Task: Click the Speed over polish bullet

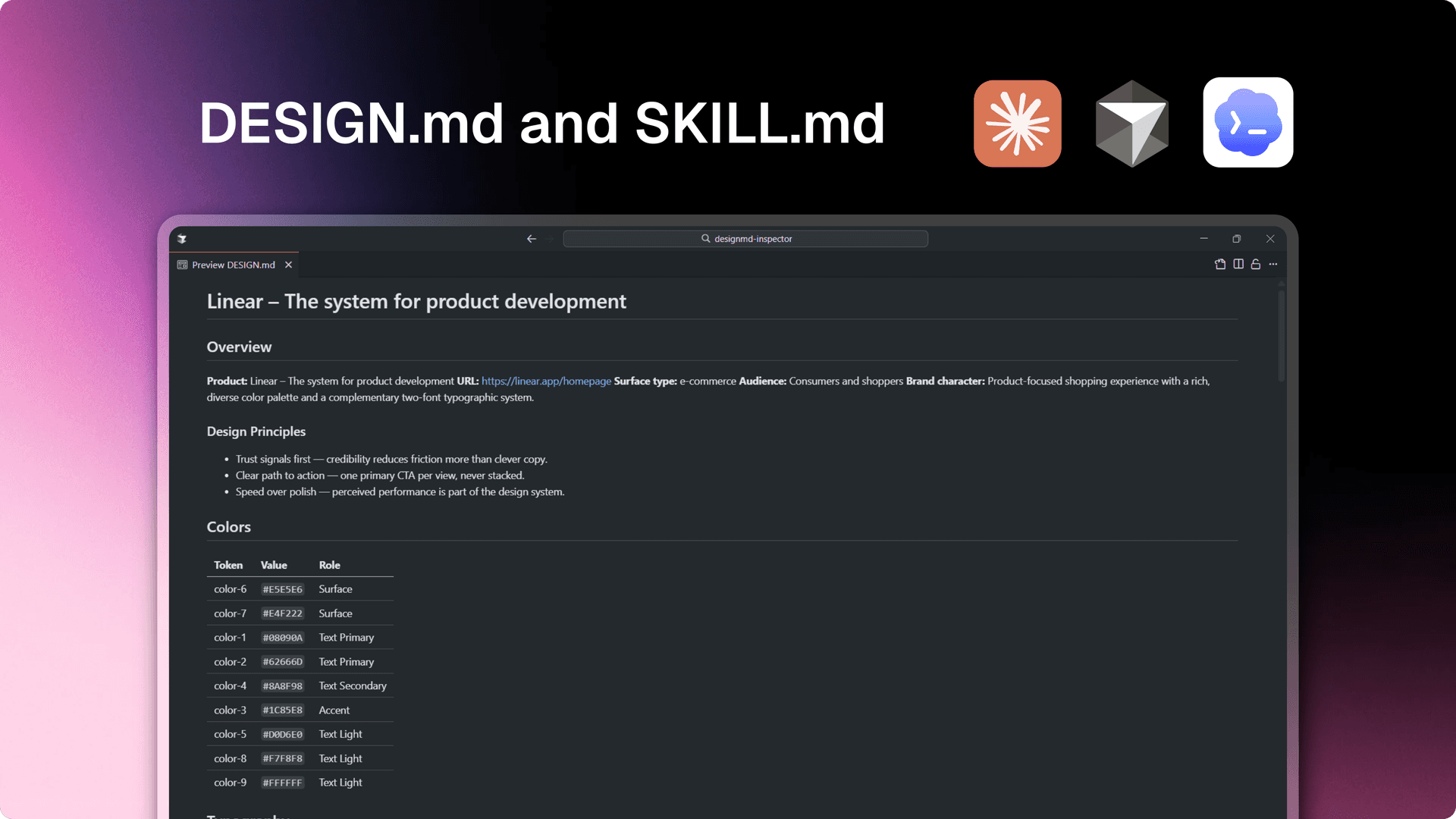Action: pos(400,492)
